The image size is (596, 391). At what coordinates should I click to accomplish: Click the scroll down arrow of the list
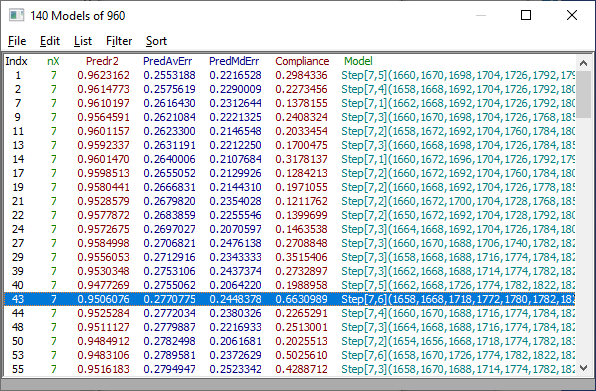(x=583, y=368)
